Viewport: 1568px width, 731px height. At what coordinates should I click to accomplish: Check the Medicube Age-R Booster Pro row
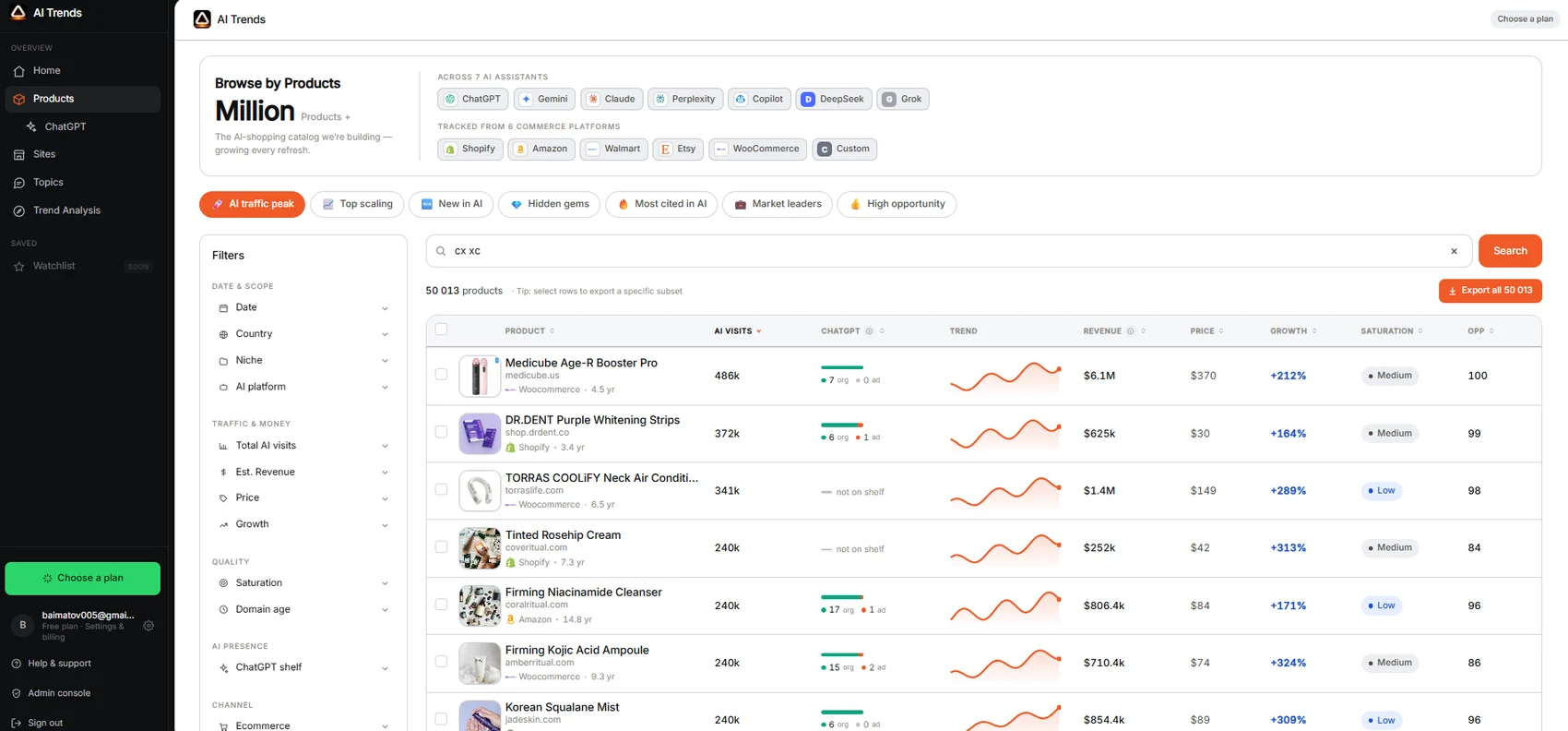[441, 375]
